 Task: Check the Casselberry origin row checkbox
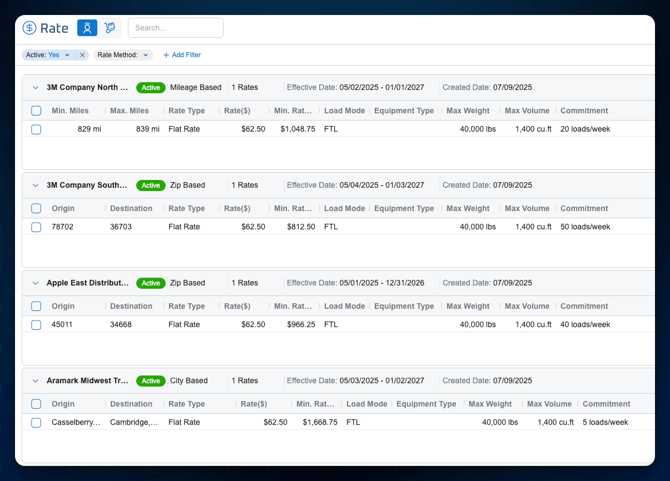(x=36, y=423)
